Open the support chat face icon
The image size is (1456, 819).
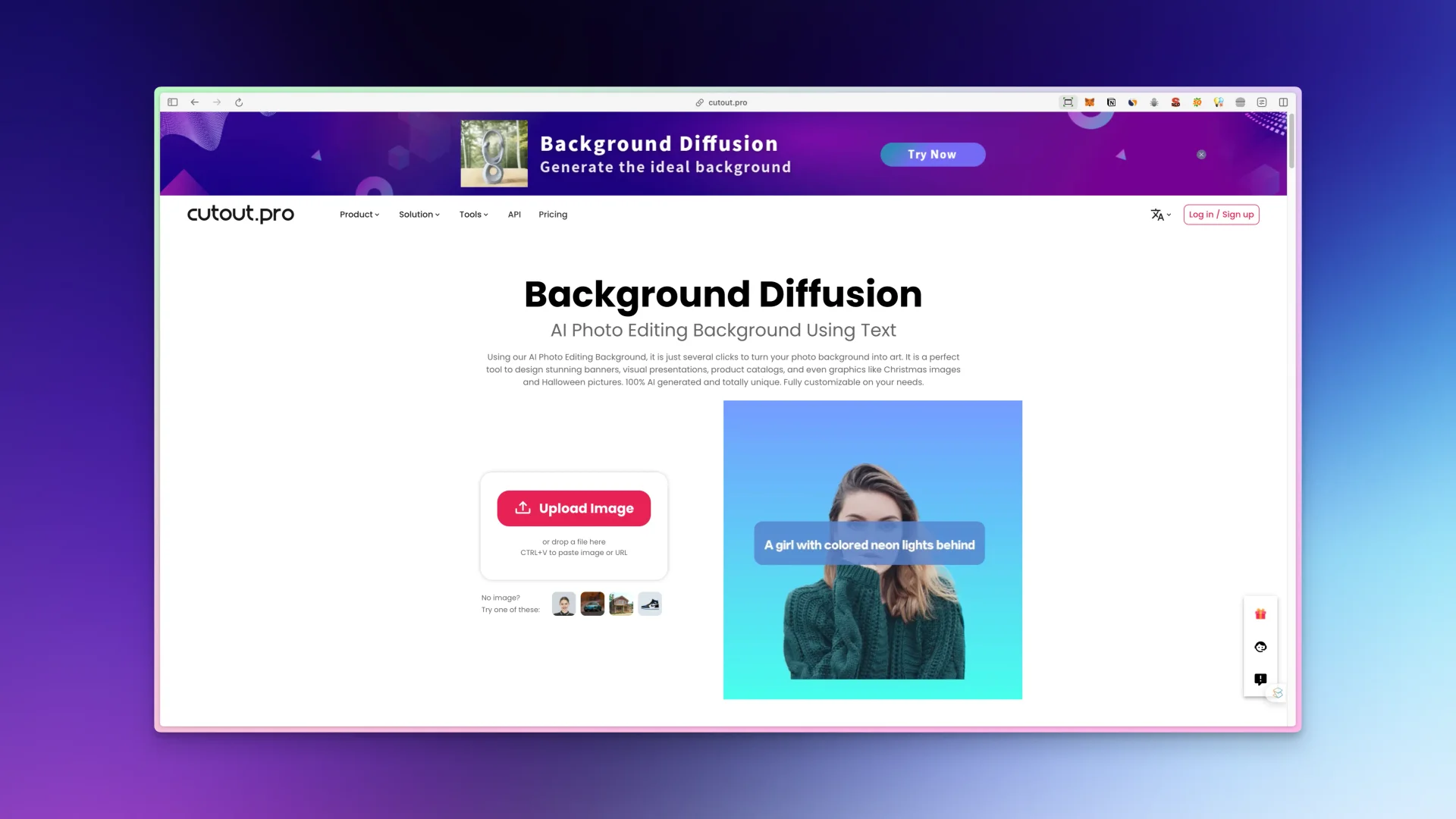tap(1260, 647)
